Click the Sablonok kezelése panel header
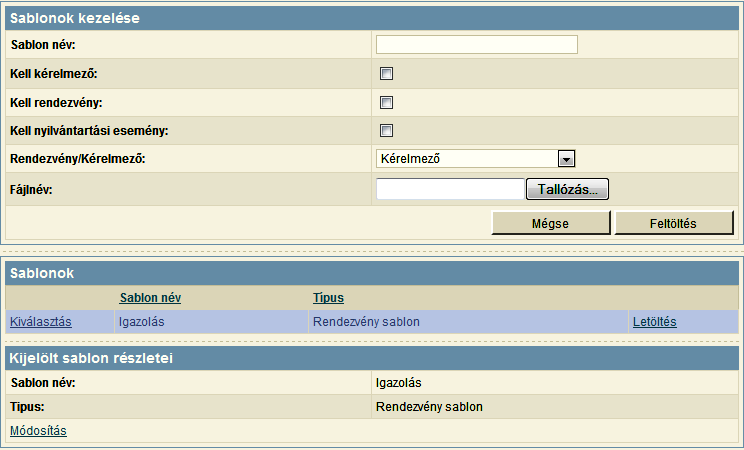This screenshot has height=450, width=744. point(372,18)
